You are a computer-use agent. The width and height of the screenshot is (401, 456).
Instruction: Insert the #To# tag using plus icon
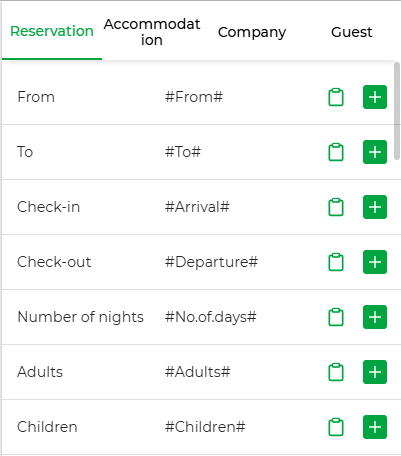375,152
